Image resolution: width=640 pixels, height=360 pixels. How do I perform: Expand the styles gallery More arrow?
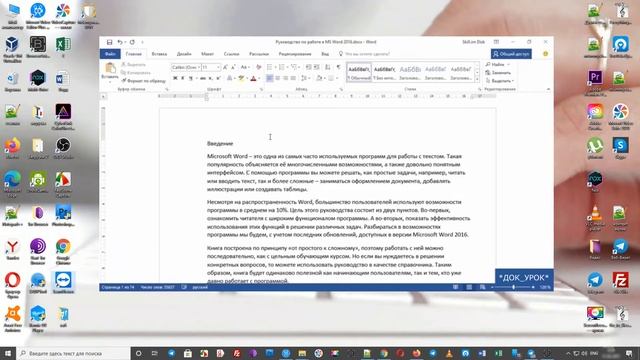pyautogui.click(x=477, y=78)
